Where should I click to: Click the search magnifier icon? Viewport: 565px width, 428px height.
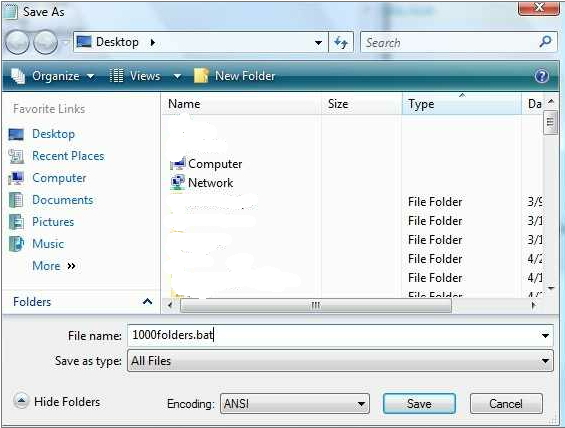[x=546, y=42]
